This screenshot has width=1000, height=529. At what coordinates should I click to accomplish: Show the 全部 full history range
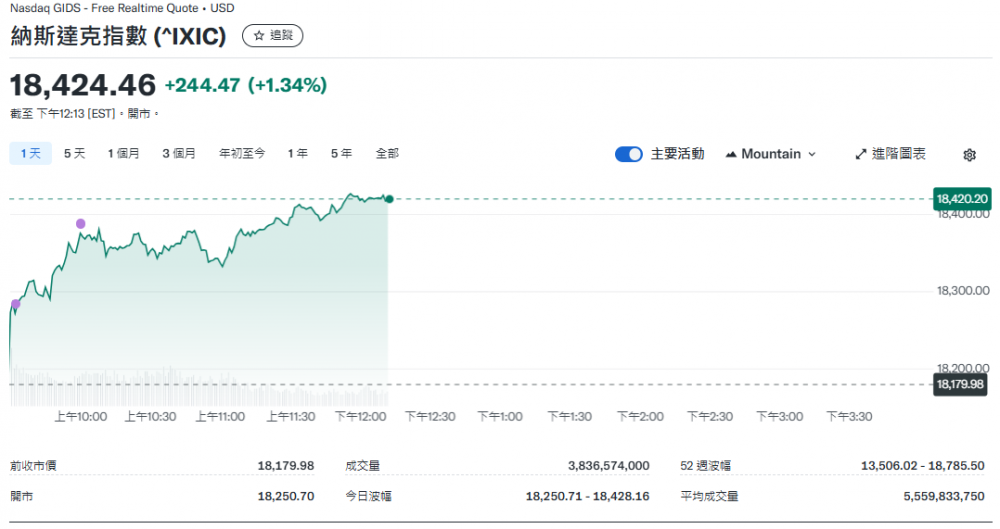coord(387,153)
